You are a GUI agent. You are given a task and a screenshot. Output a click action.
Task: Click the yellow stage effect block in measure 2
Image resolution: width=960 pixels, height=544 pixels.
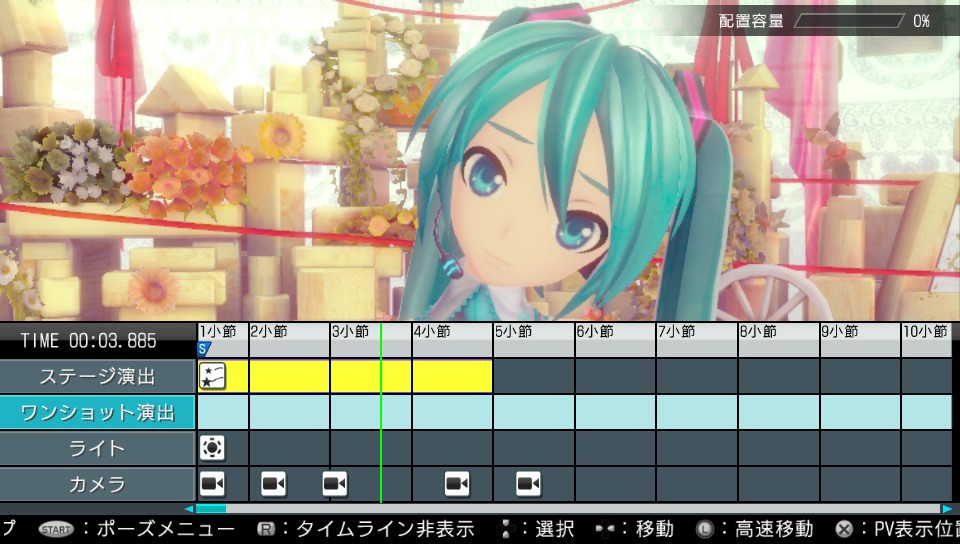(289, 376)
